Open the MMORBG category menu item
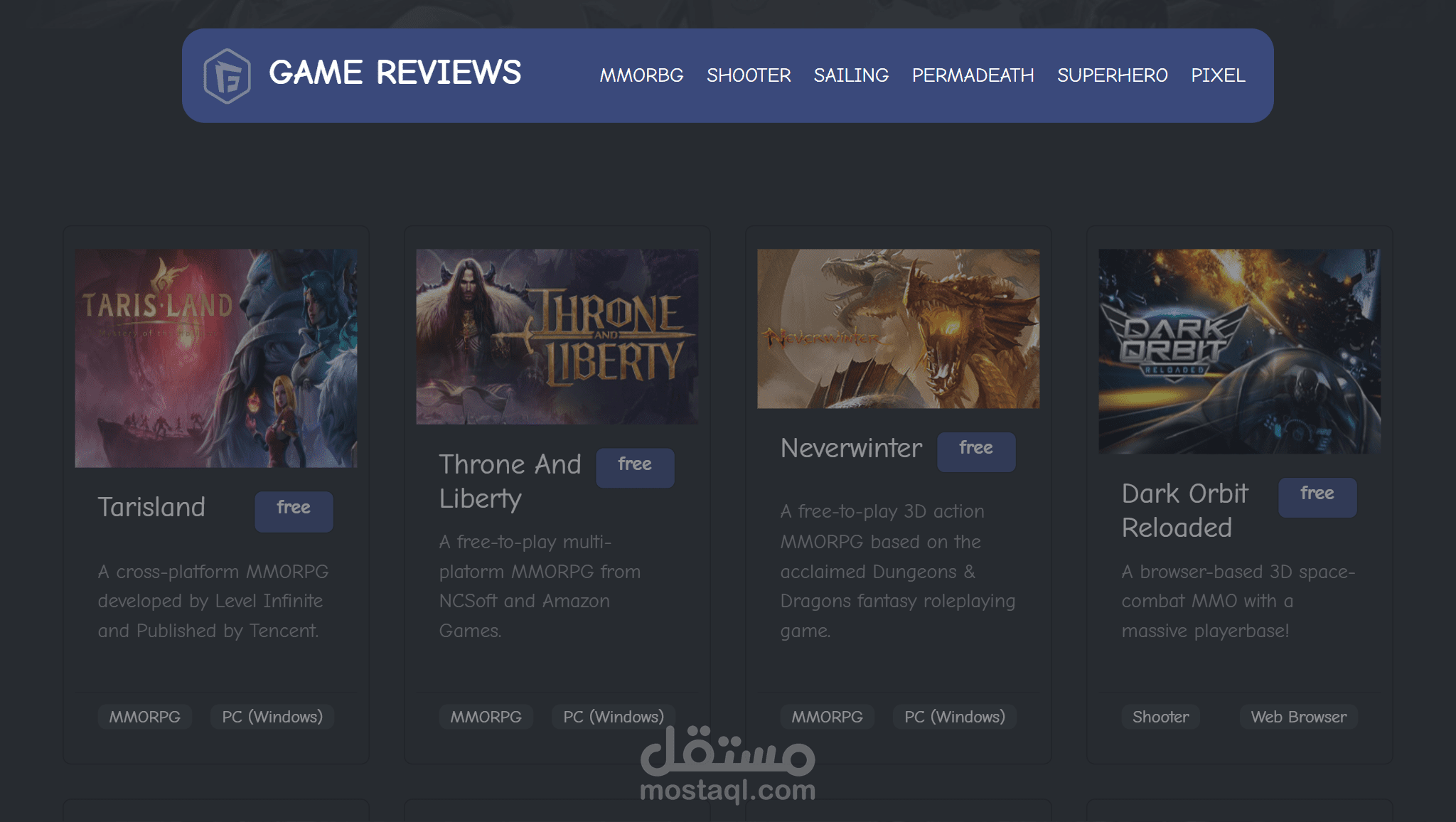 point(641,75)
